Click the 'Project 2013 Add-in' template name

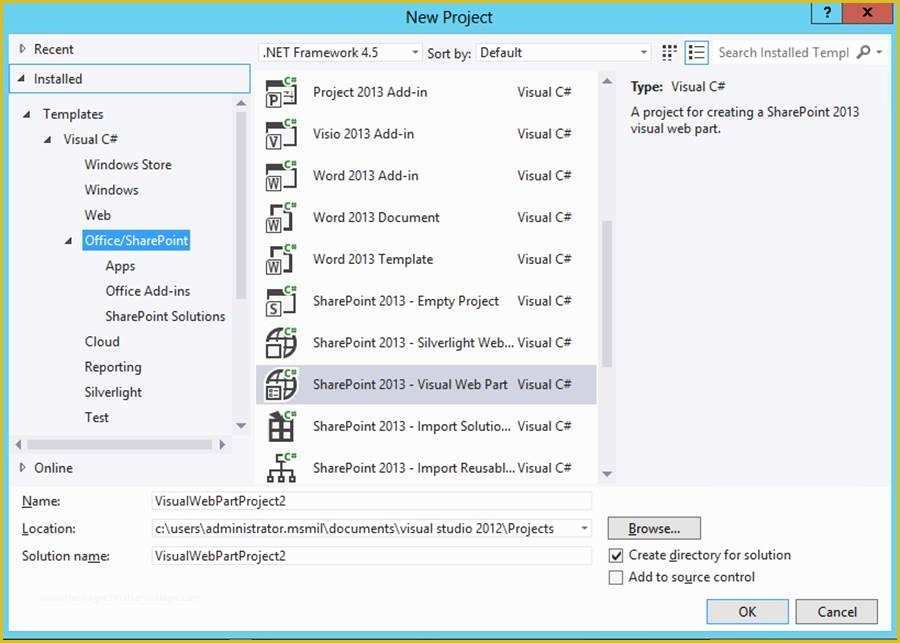370,92
